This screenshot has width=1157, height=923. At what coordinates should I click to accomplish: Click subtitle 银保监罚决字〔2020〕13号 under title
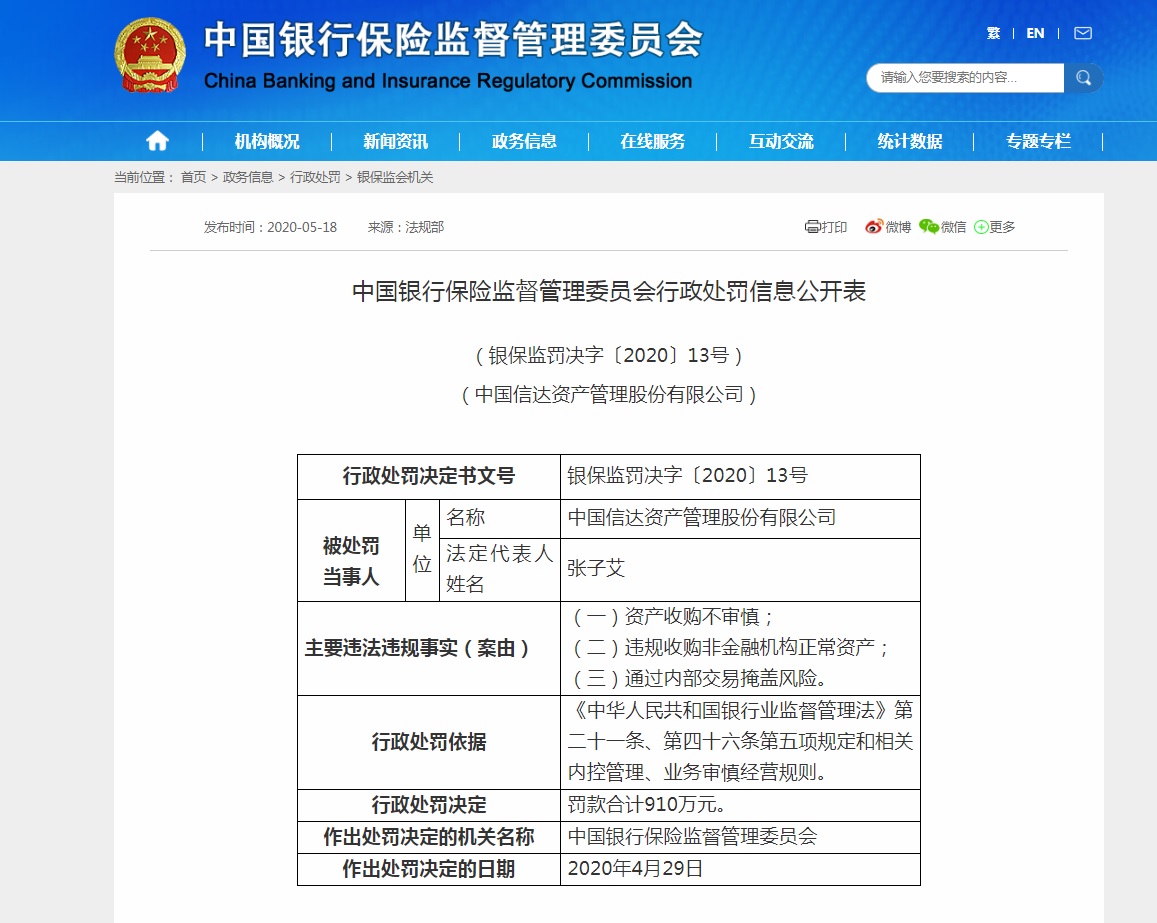click(609, 356)
